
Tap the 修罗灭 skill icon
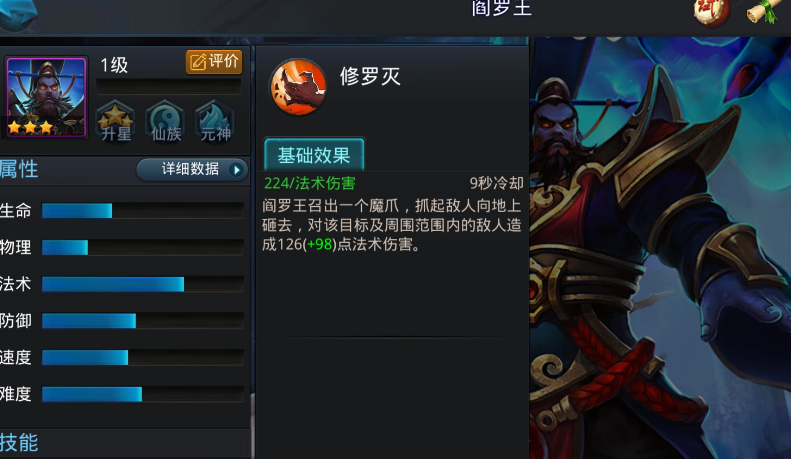pyautogui.click(x=298, y=87)
